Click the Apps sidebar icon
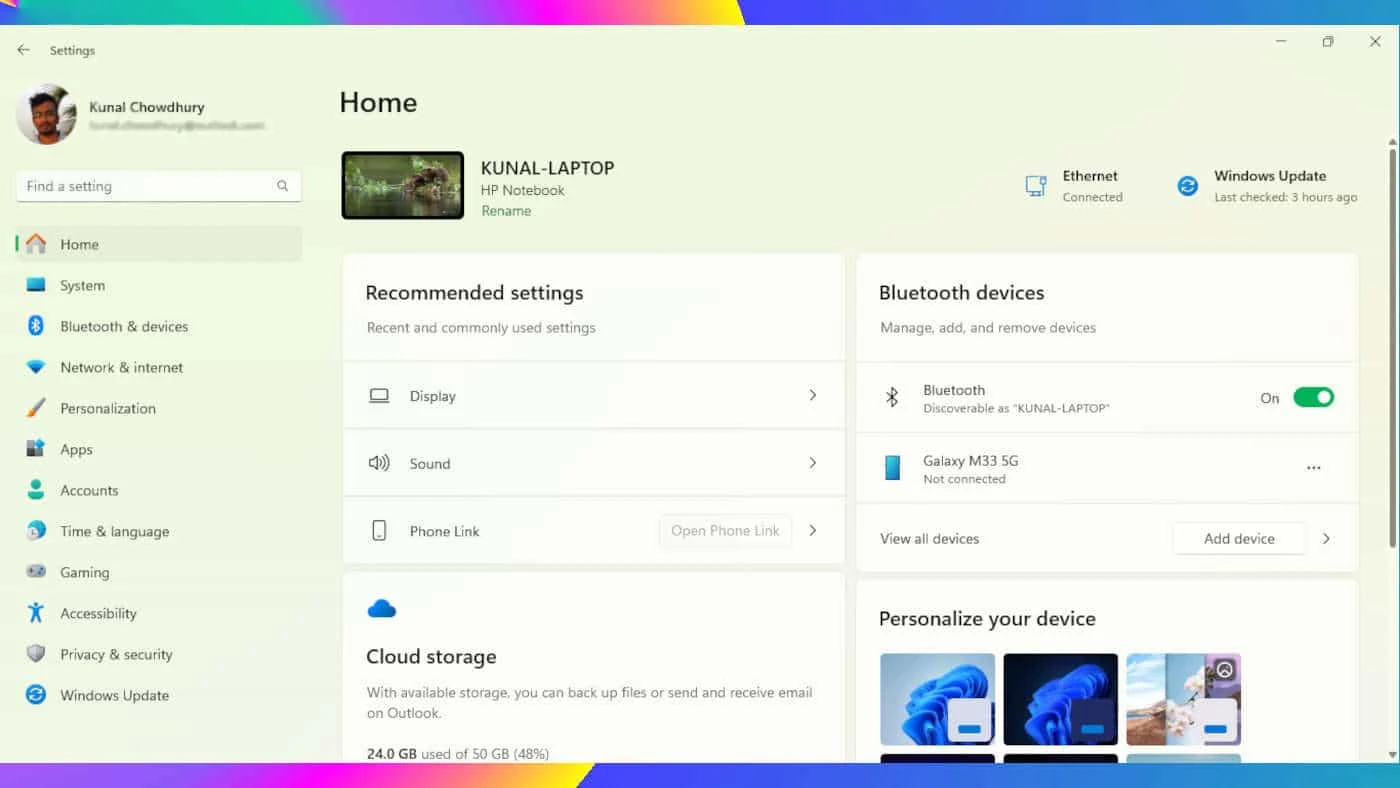The width and height of the screenshot is (1400, 788). tap(36, 449)
